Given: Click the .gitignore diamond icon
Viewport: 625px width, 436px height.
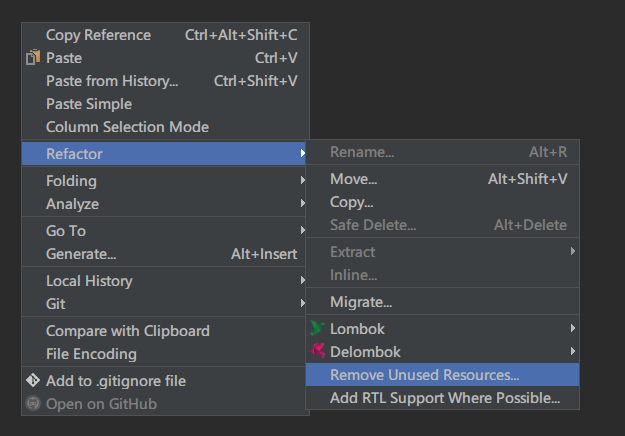Looking at the screenshot, I should 32,381.
